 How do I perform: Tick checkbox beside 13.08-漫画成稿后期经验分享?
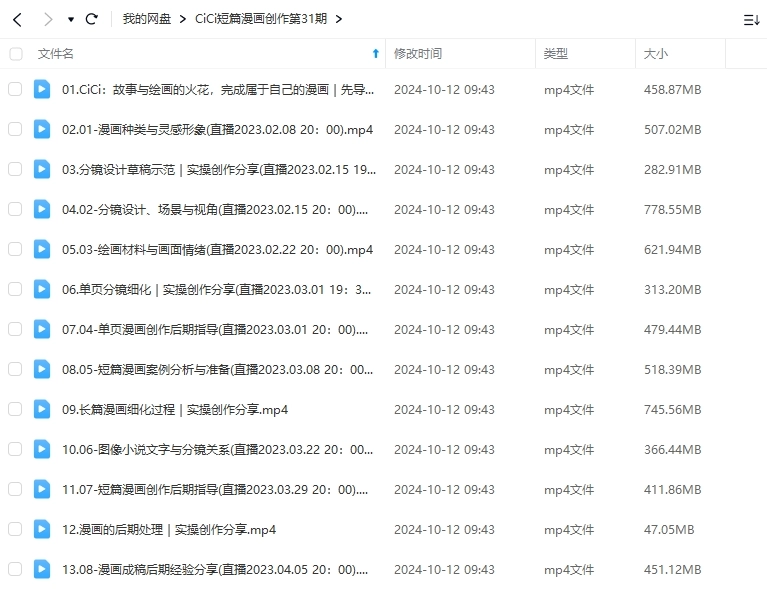[x=15, y=569]
